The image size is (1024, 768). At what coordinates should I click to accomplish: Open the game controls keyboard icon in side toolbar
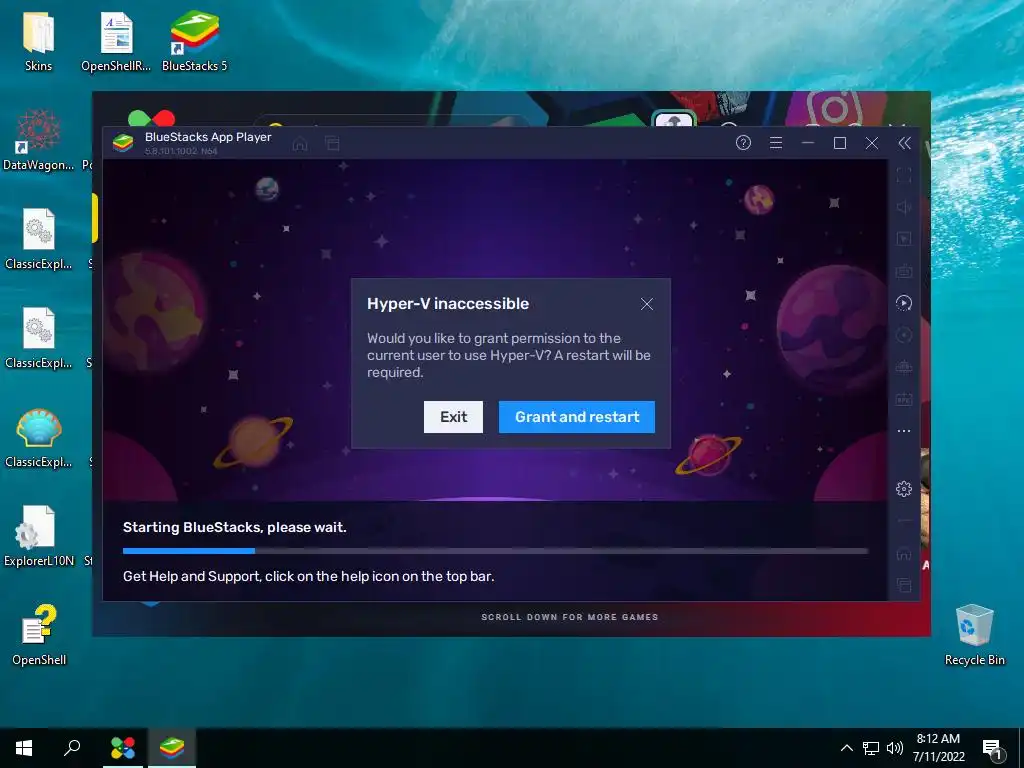point(904,271)
